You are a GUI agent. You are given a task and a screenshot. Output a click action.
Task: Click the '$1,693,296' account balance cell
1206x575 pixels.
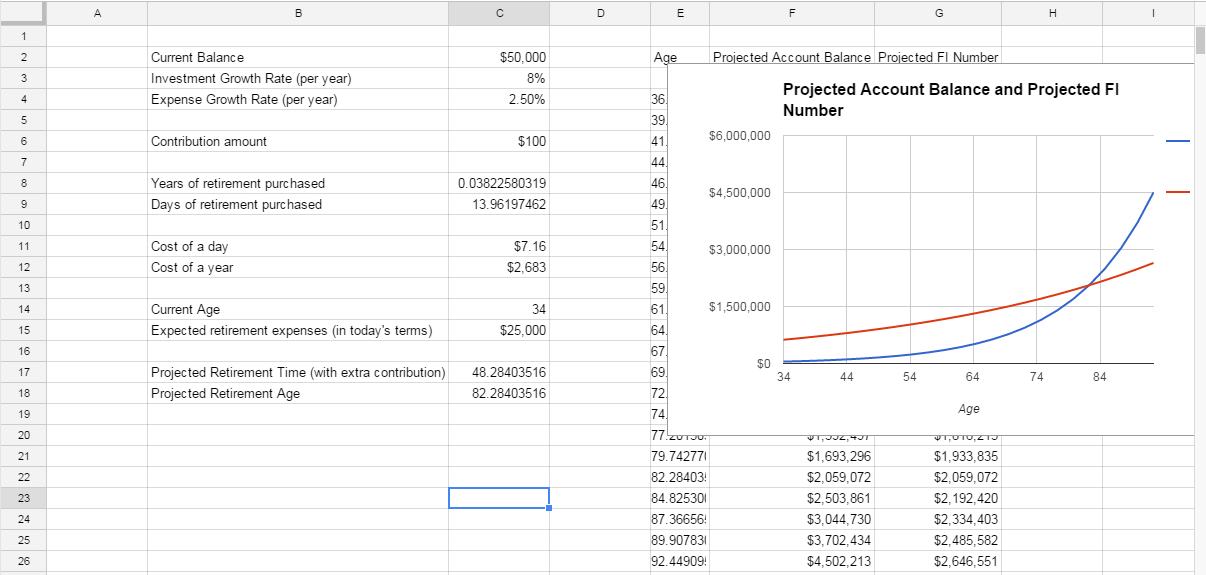792,456
